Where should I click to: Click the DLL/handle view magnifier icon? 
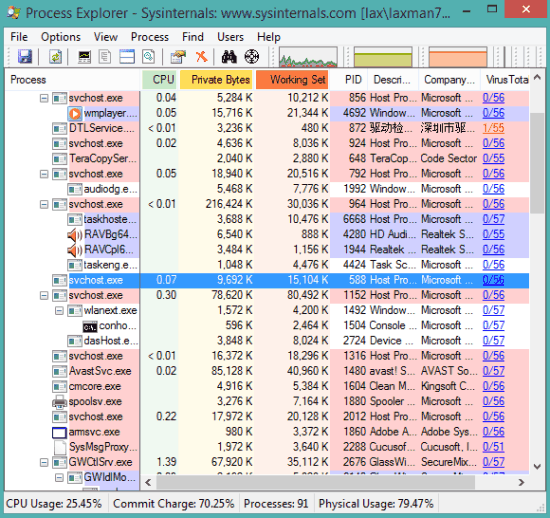pyautogui.click(x=148, y=56)
